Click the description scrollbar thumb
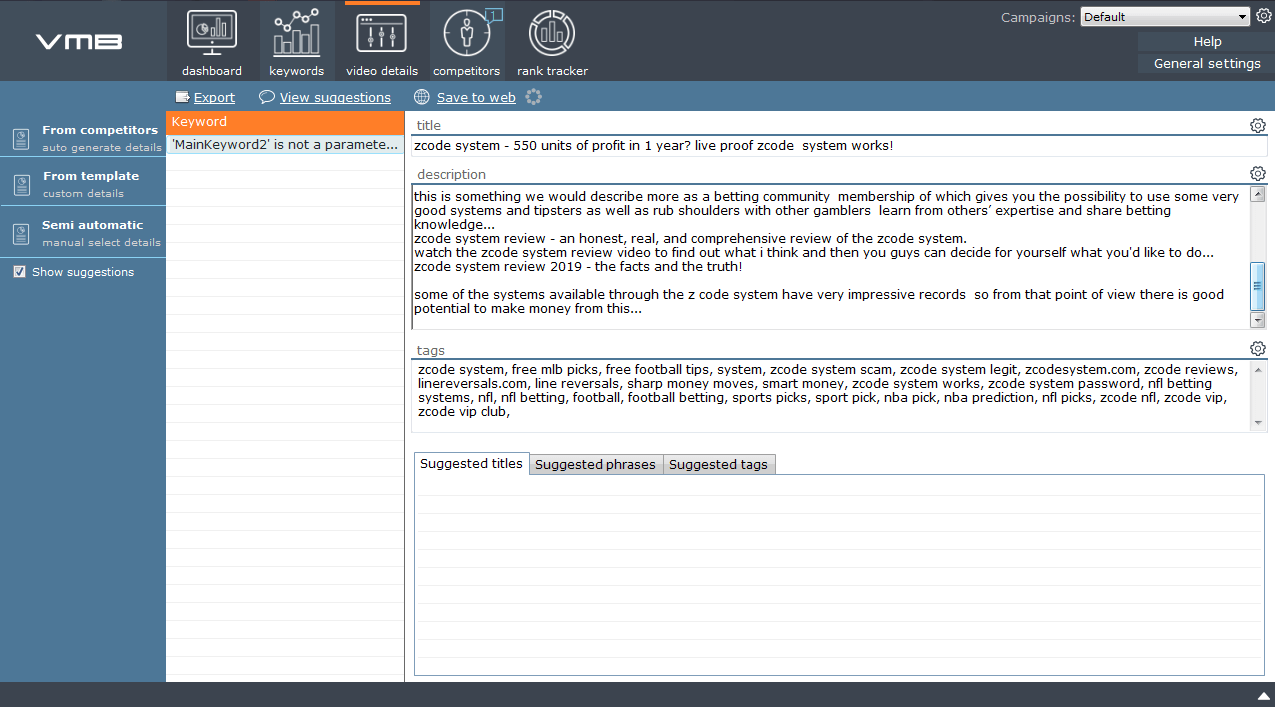The width and height of the screenshot is (1275, 707). pyautogui.click(x=1258, y=286)
